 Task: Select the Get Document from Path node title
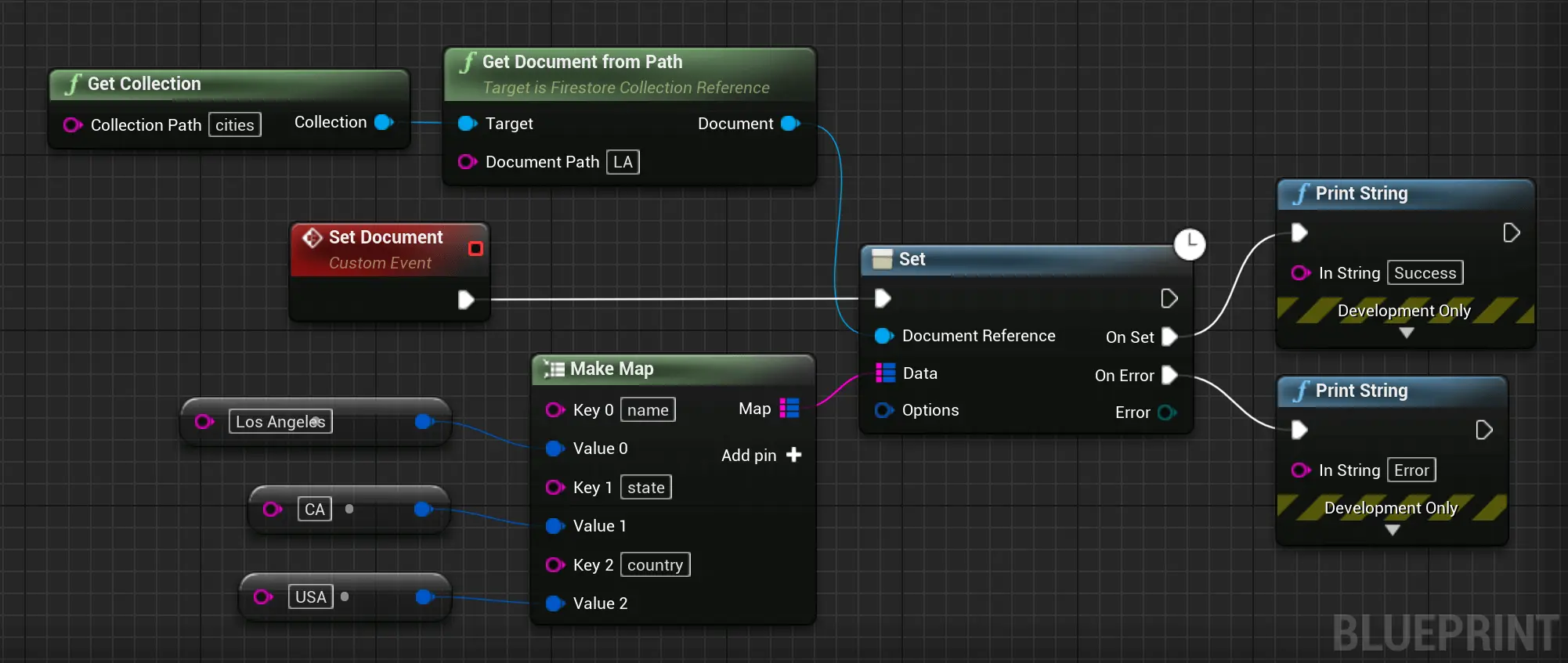(582, 62)
